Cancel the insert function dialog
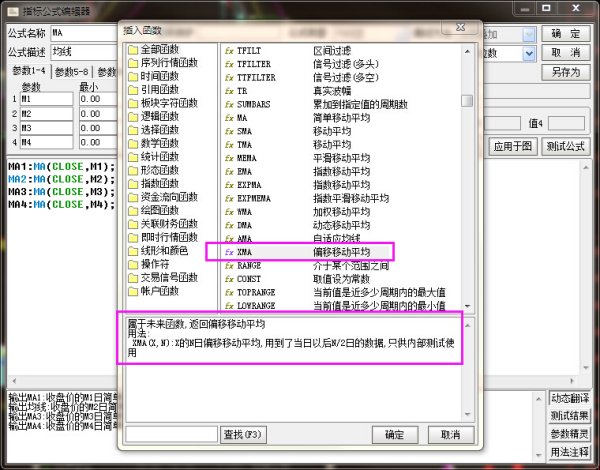Screen dimensions: 600x470 point(451,434)
